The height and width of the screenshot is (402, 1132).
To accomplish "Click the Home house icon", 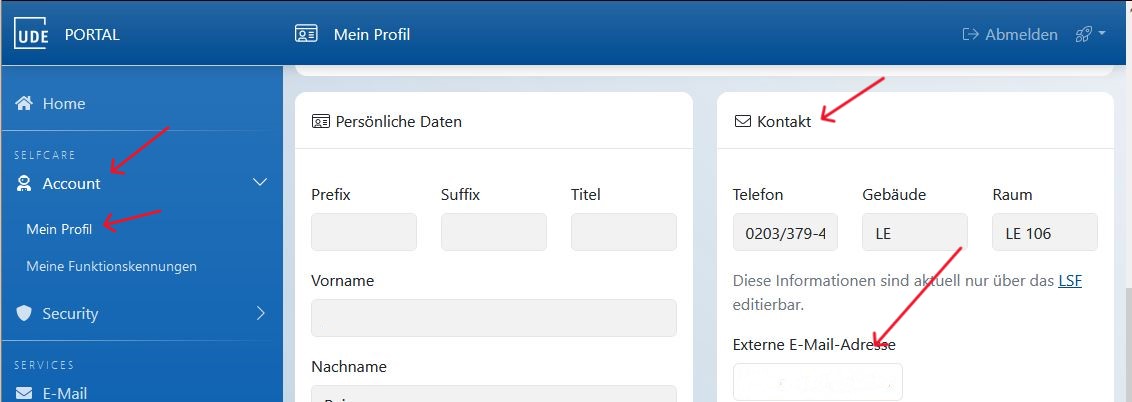I will pyautogui.click(x=24, y=103).
